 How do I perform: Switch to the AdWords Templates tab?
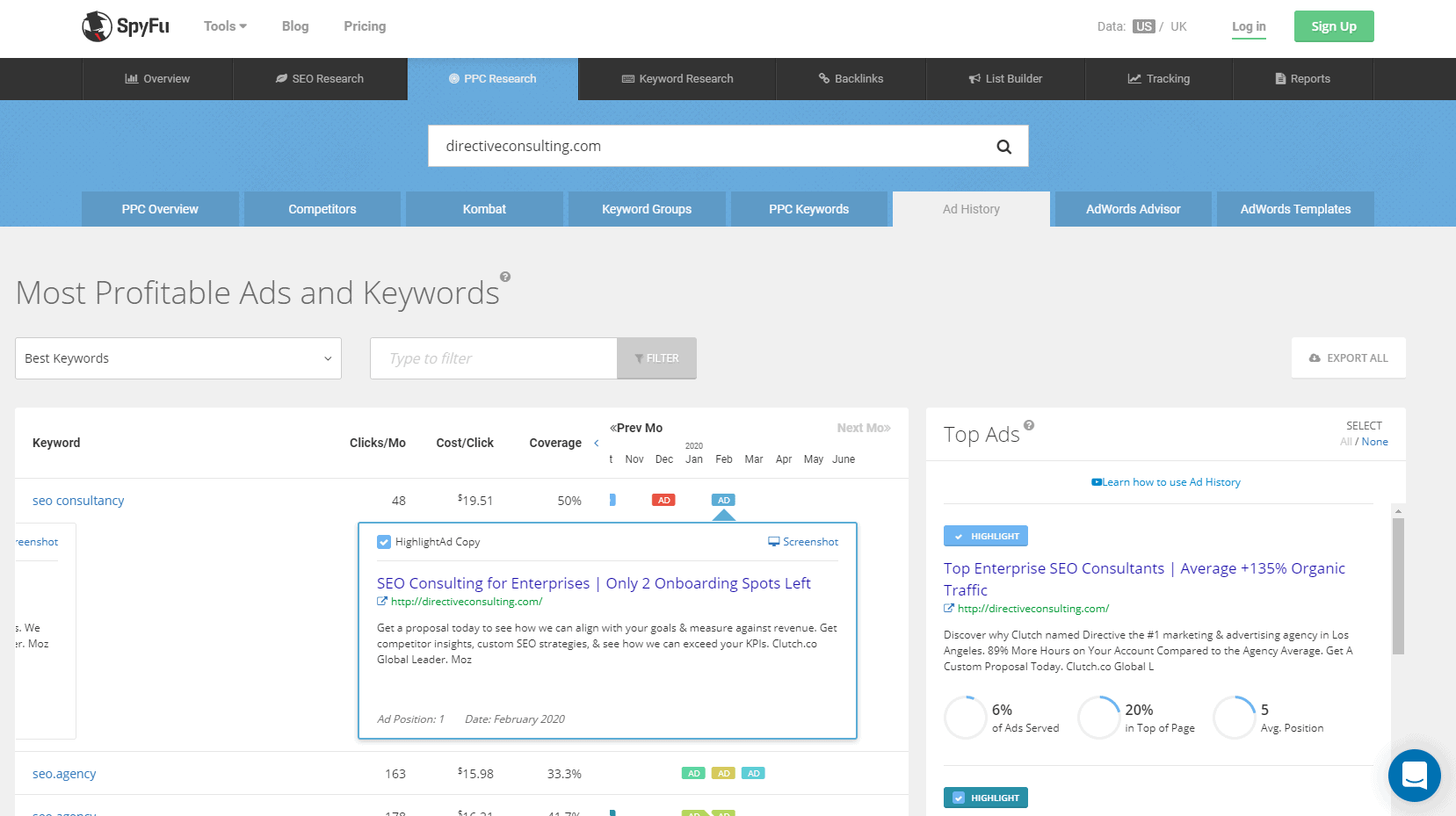click(1295, 209)
